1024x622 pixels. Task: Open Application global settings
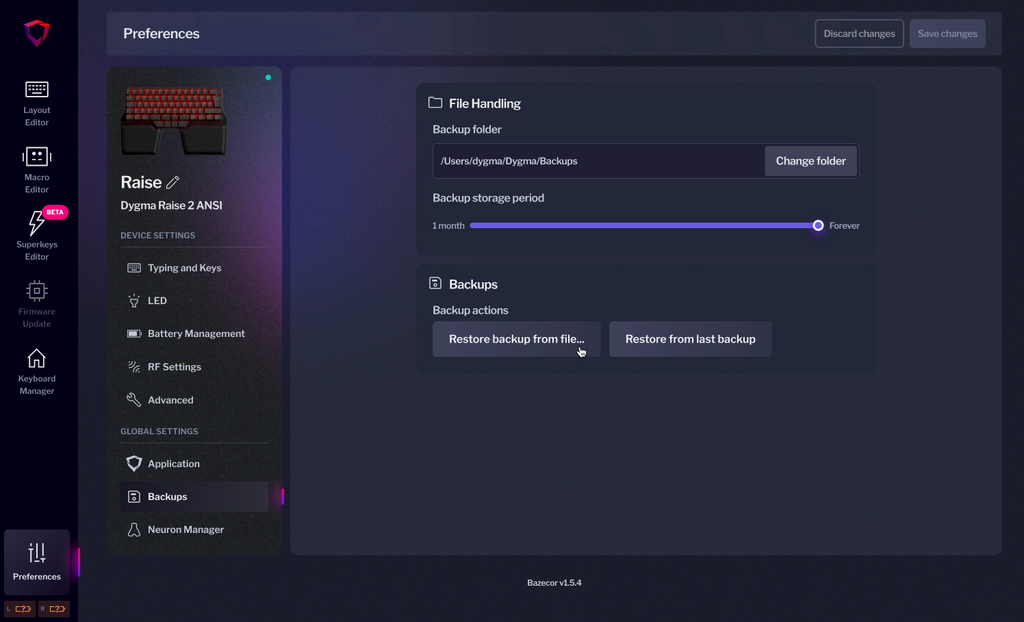click(x=173, y=464)
